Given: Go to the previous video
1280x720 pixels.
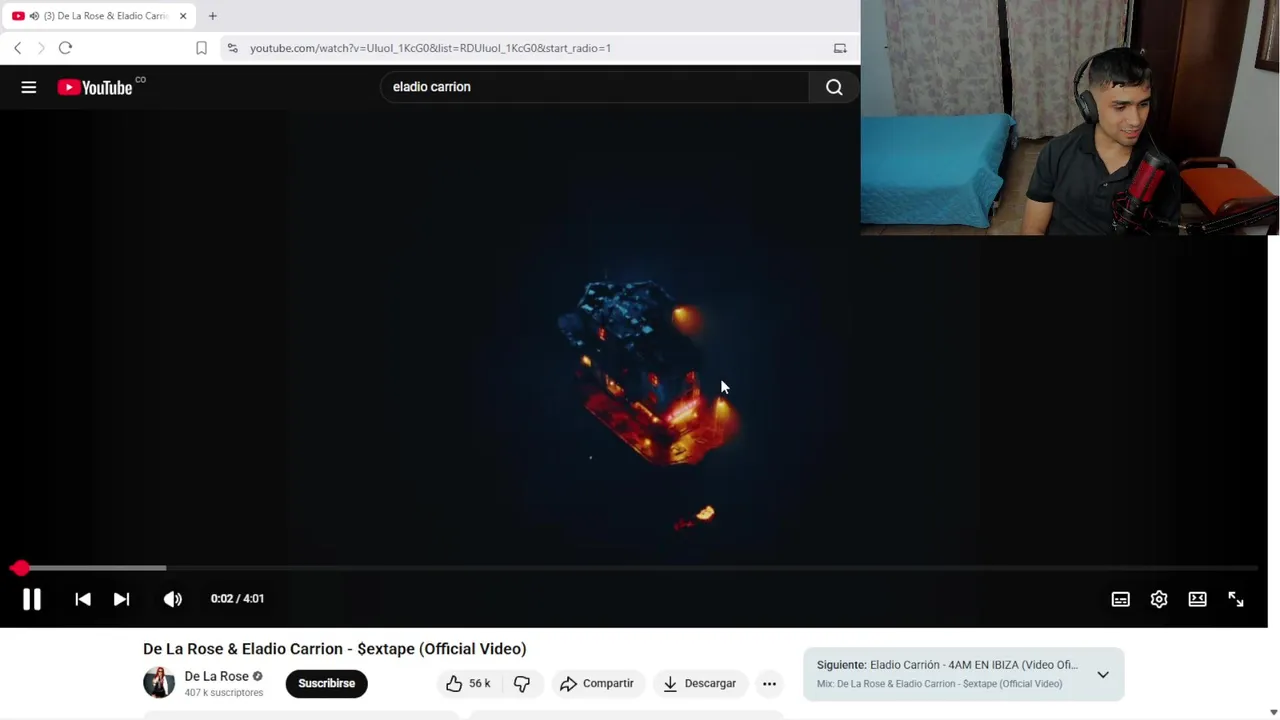Looking at the screenshot, I should (x=83, y=599).
